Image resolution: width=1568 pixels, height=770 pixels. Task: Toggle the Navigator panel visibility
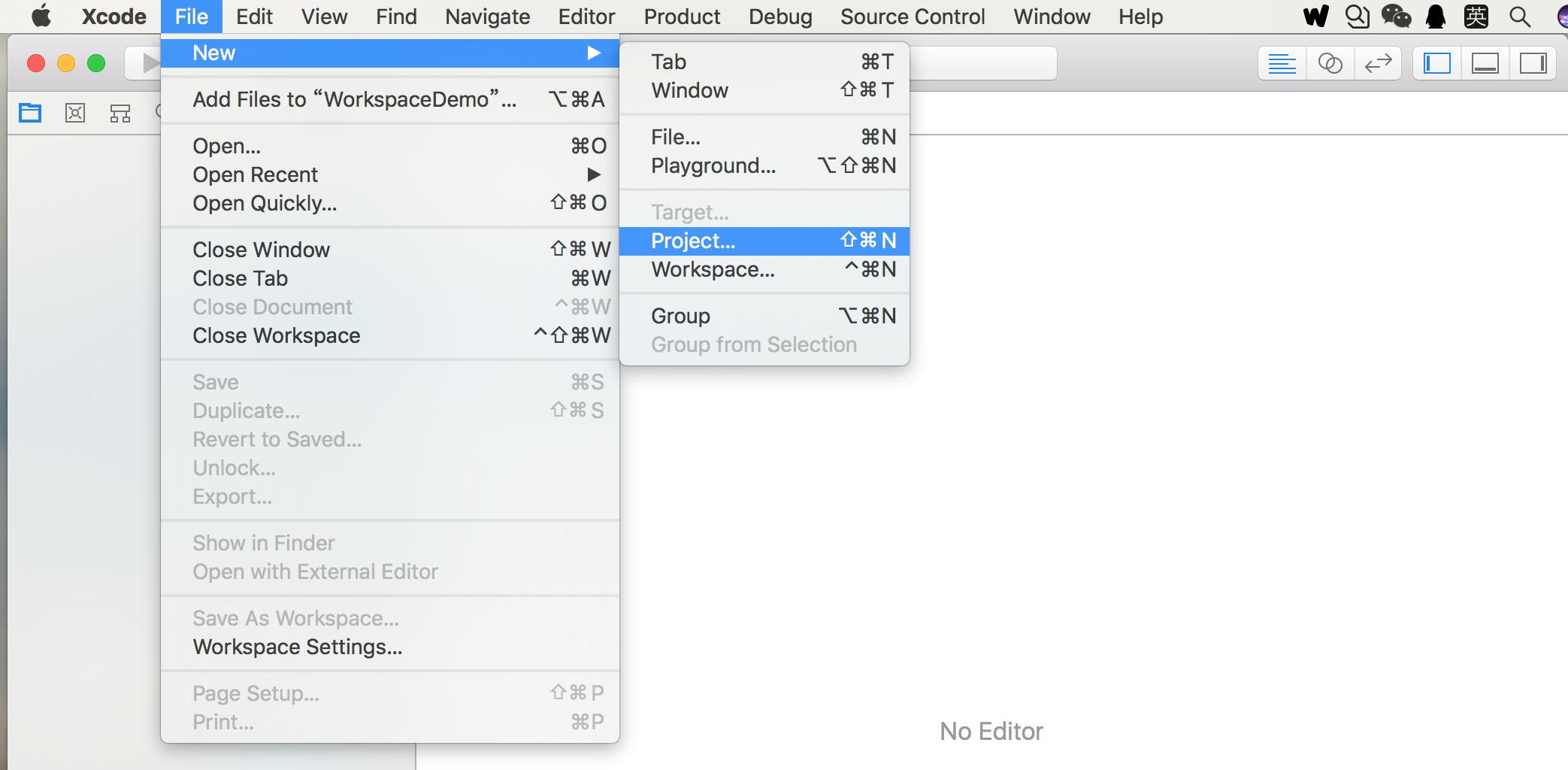pos(1437,64)
